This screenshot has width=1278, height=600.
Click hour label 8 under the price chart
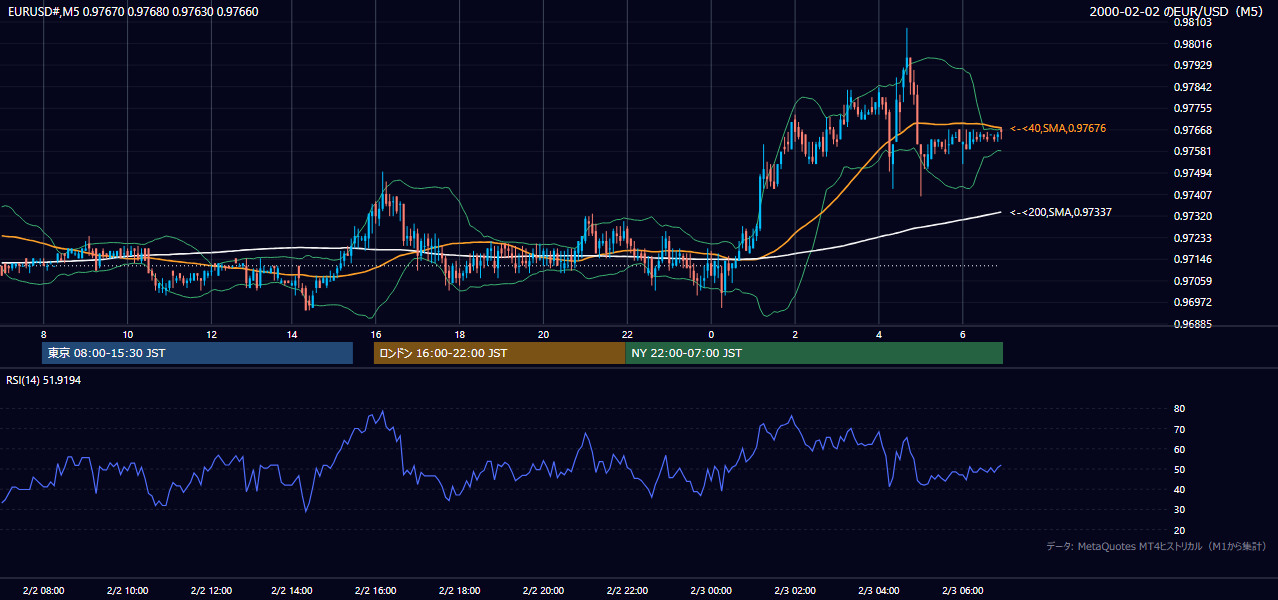[x=43, y=334]
